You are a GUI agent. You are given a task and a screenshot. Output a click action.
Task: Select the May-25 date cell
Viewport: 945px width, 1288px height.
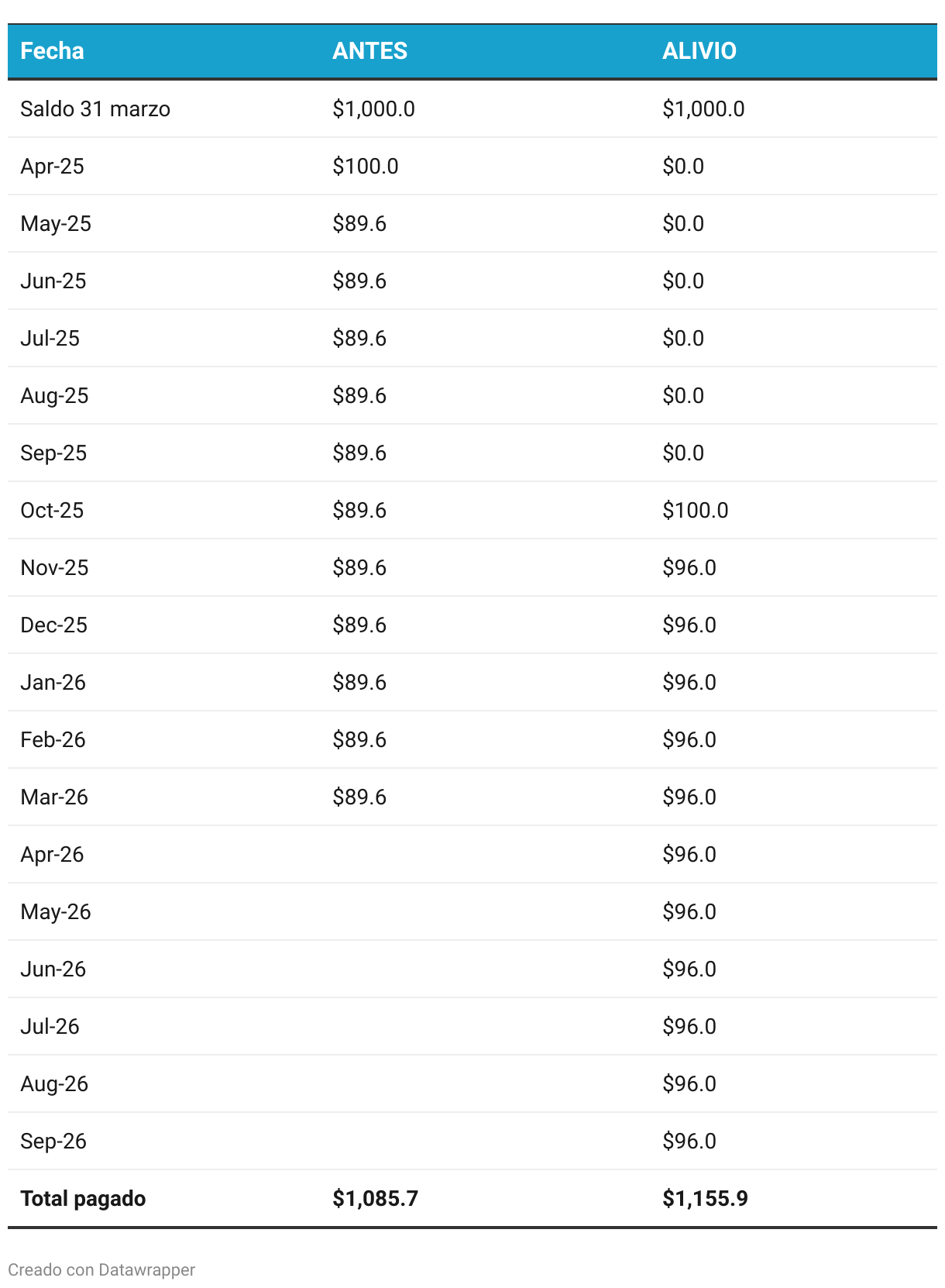pyautogui.click(x=56, y=223)
